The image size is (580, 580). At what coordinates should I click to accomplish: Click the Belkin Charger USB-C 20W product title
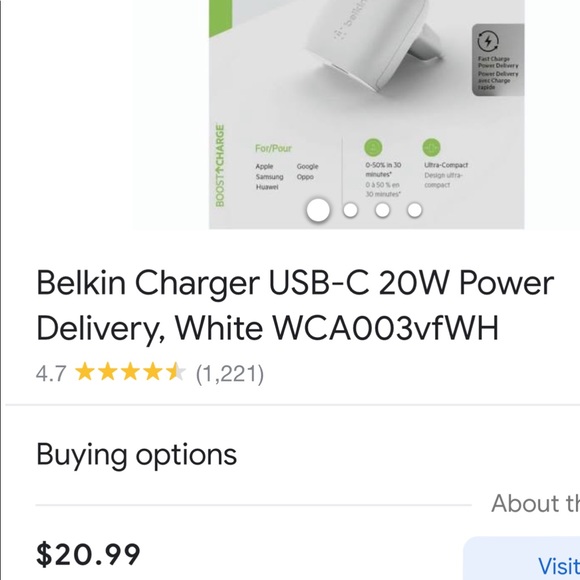pos(295,305)
